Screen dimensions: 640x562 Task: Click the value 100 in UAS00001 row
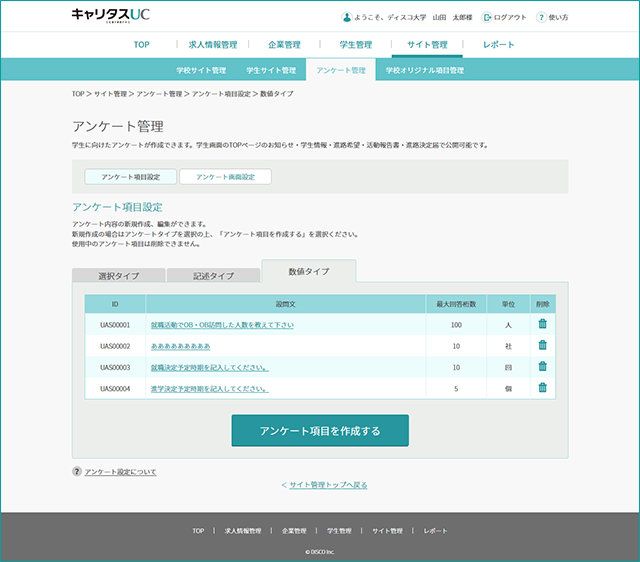click(456, 325)
